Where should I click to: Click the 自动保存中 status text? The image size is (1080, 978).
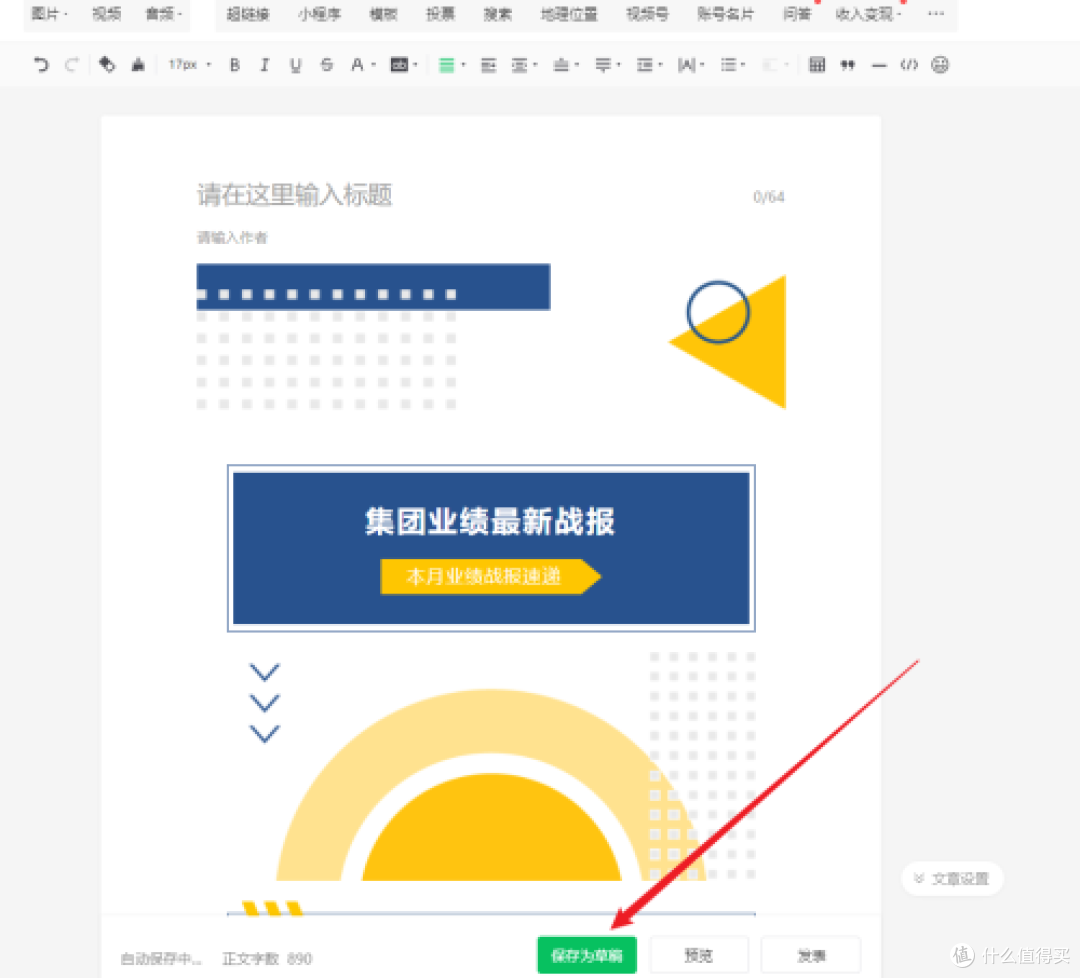[x=160, y=959]
